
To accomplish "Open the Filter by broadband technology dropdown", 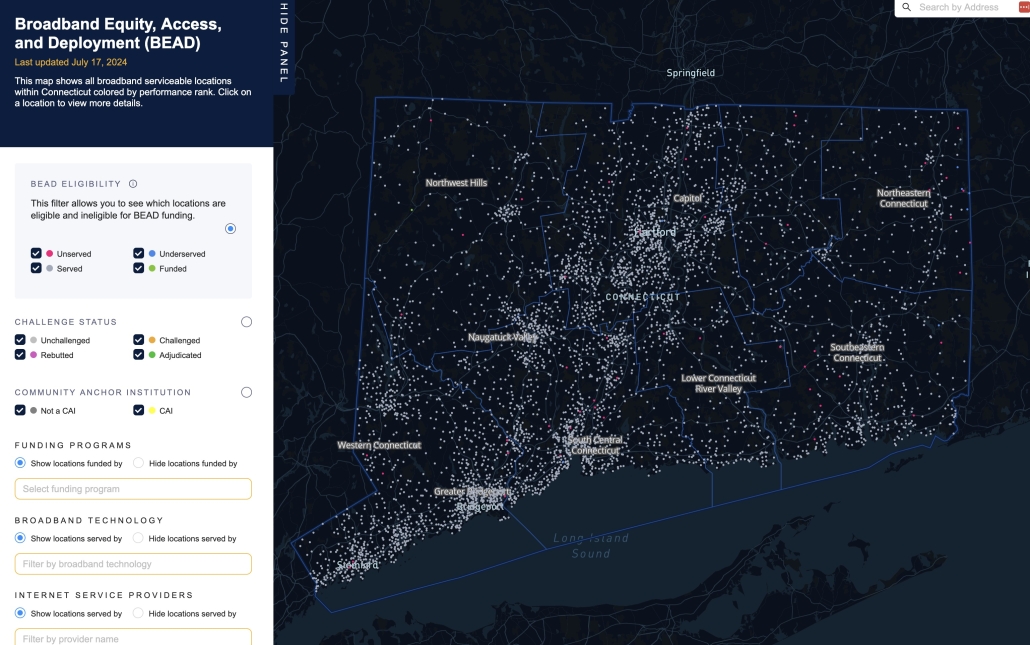I will pos(133,564).
